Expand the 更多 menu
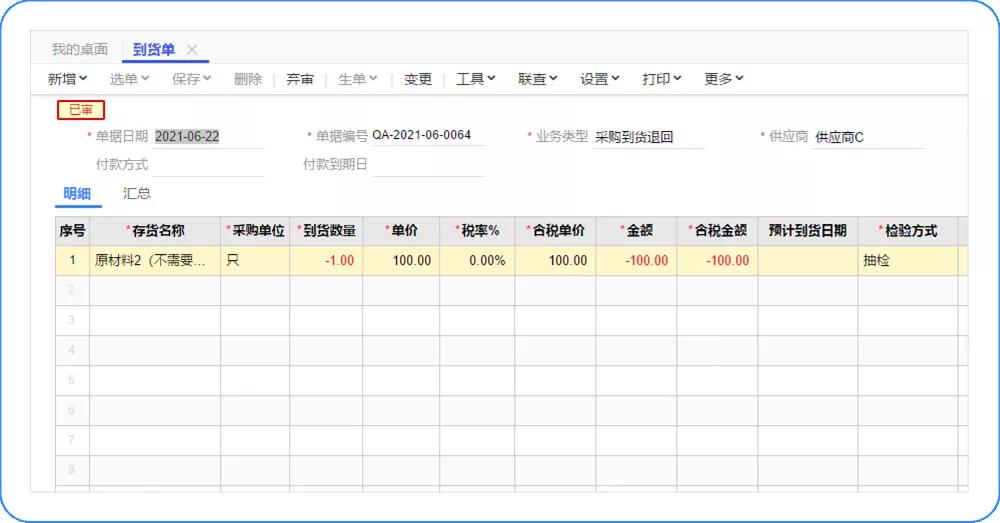 pyautogui.click(x=724, y=78)
